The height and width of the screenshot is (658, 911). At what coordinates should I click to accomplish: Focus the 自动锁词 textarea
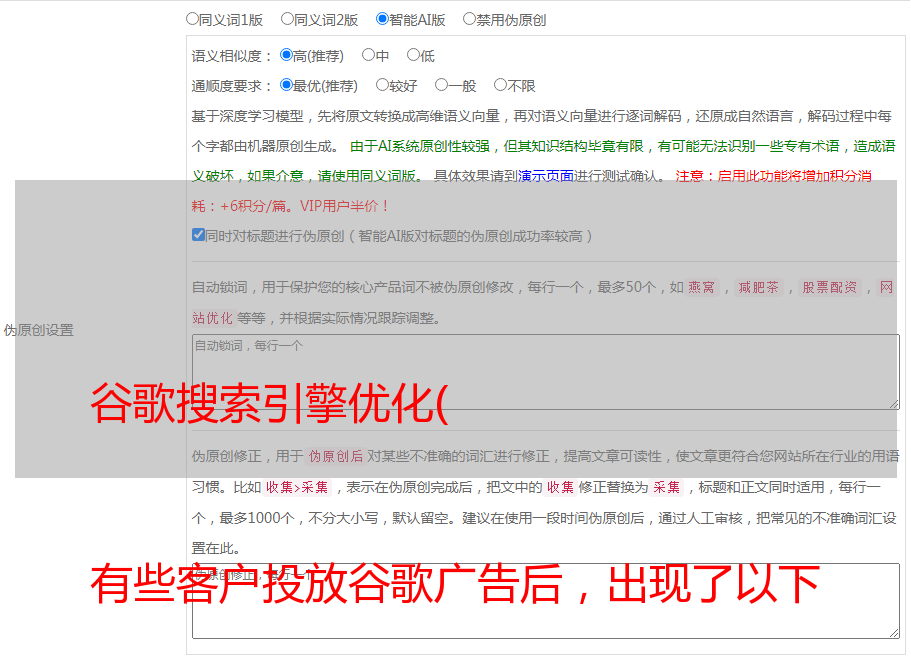click(x=546, y=372)
